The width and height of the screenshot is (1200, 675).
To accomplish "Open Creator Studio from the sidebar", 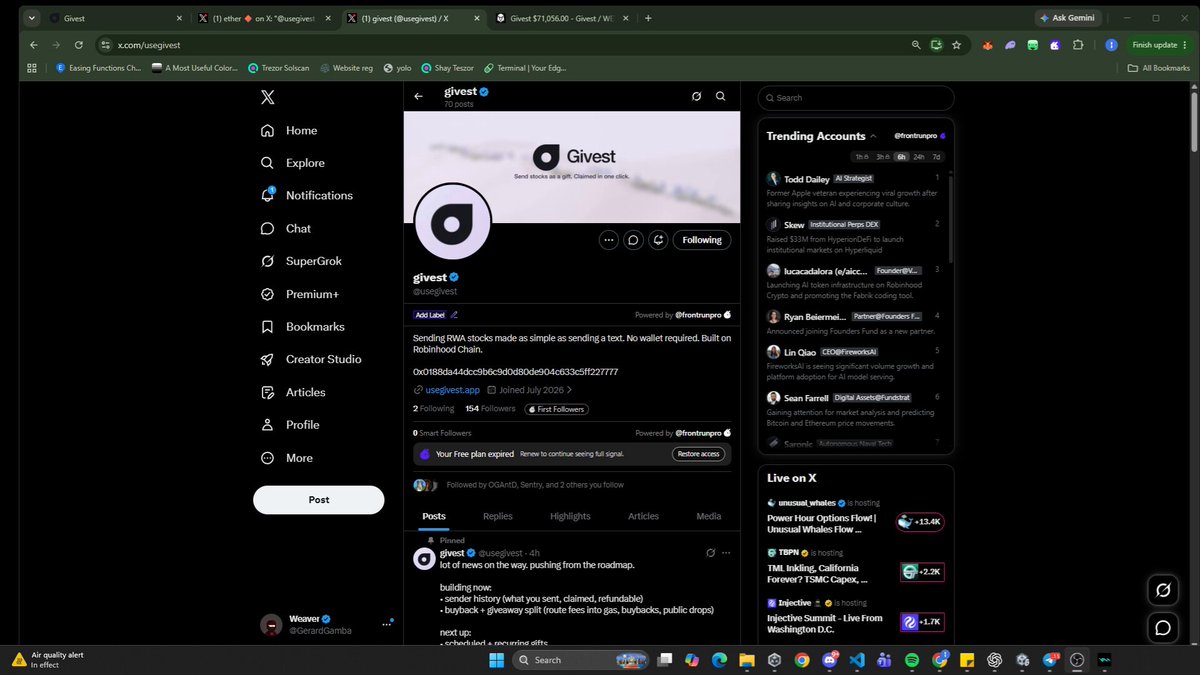I will pyautogui.click(x=310, y=359).
